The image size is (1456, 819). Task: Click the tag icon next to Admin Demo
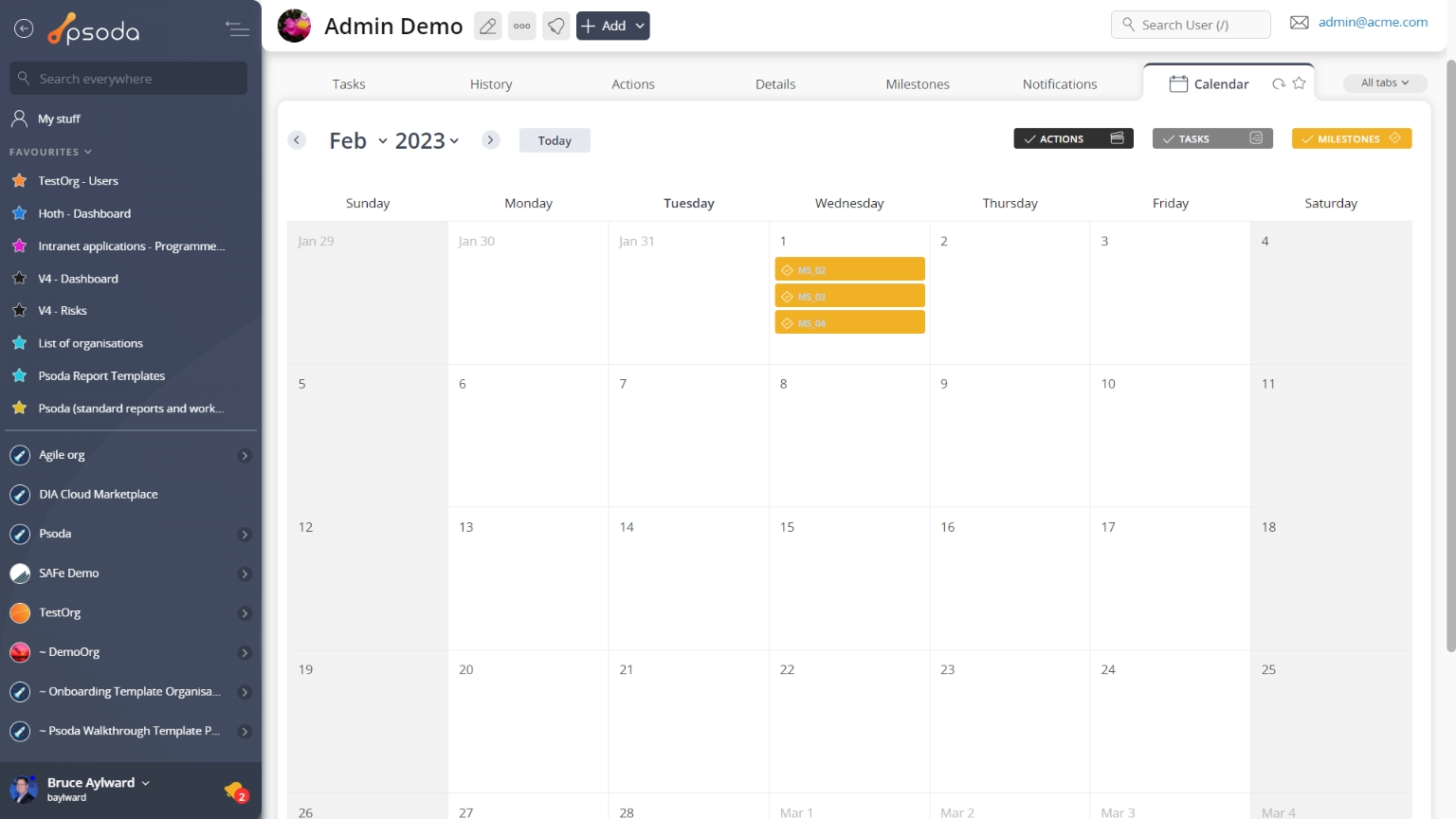pos(556,26)
